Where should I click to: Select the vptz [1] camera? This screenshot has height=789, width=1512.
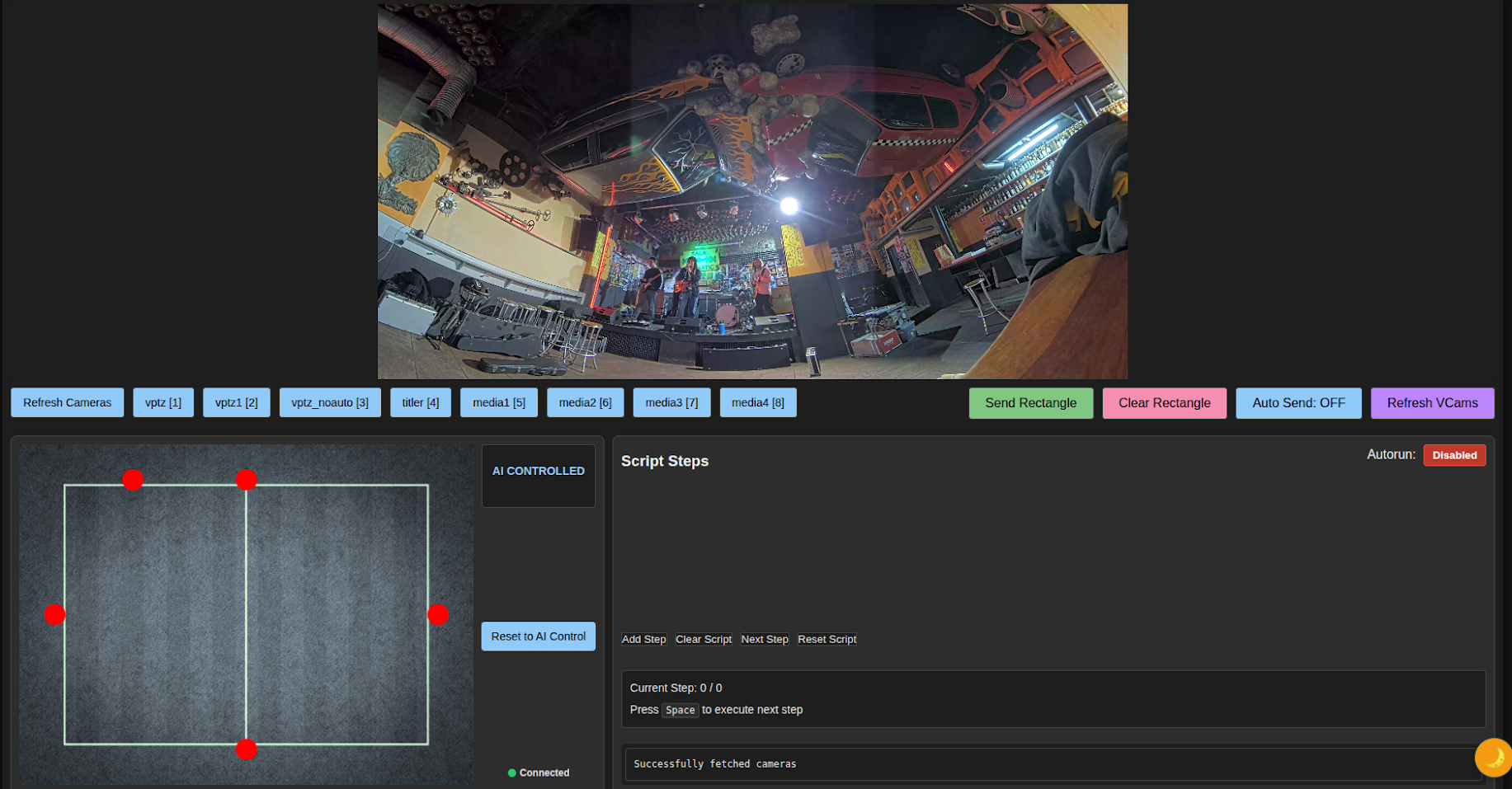163,402
